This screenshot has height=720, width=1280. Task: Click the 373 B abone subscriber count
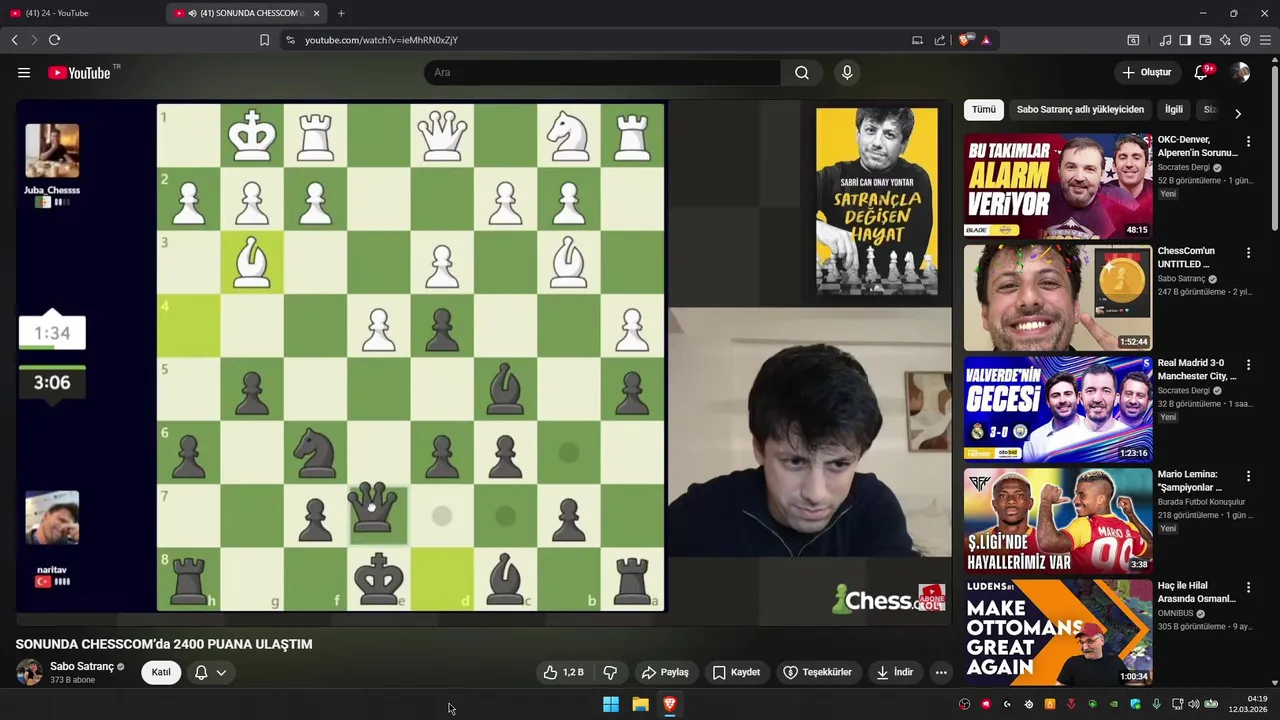click(72, 680)
